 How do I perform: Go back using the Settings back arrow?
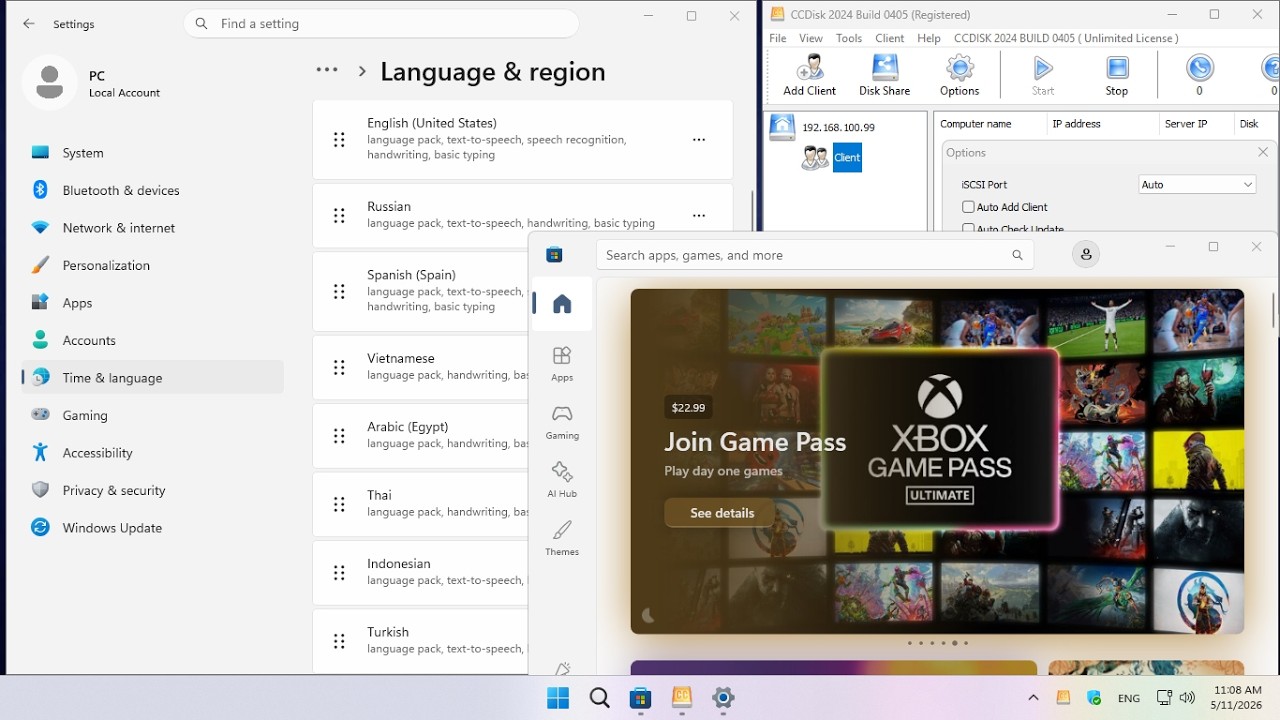point(29,24)
